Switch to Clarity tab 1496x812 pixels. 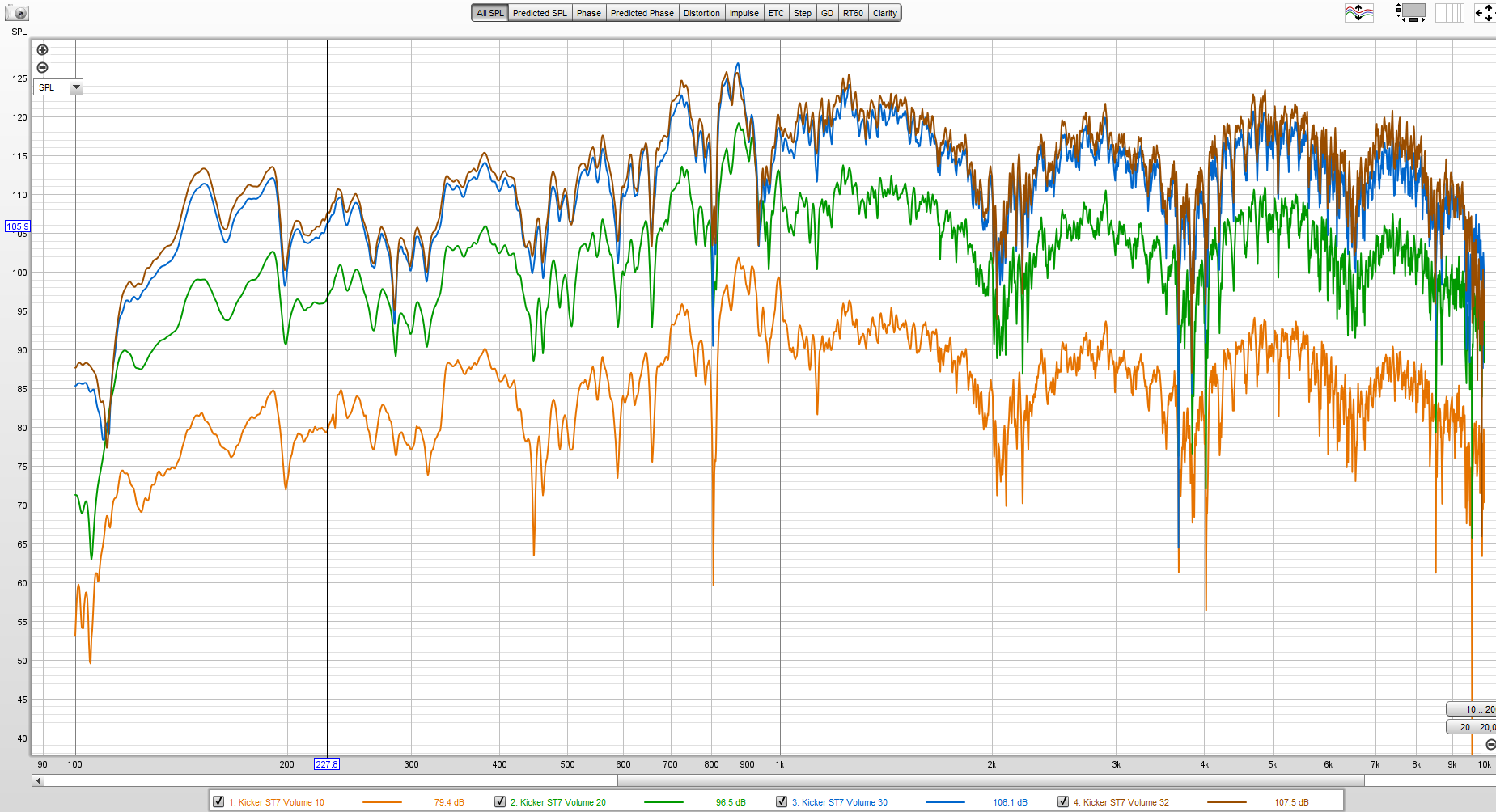(884, 13)
